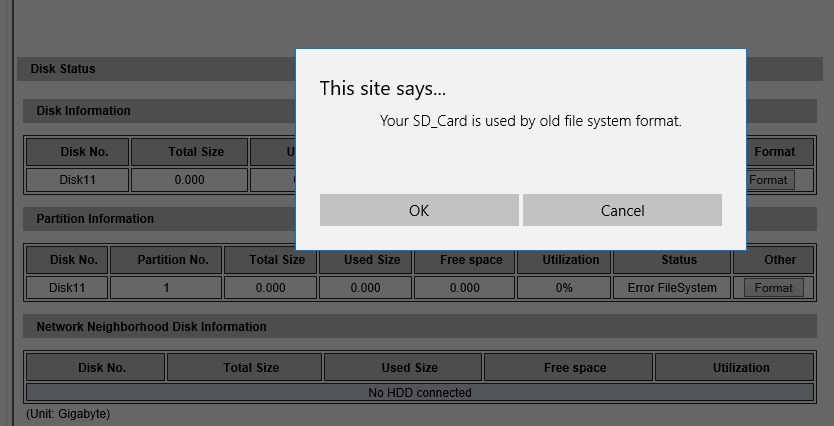Dismiss the dialog with Cancel
Image resolution: width=834 pixels, height=426 pixels.
622,210
